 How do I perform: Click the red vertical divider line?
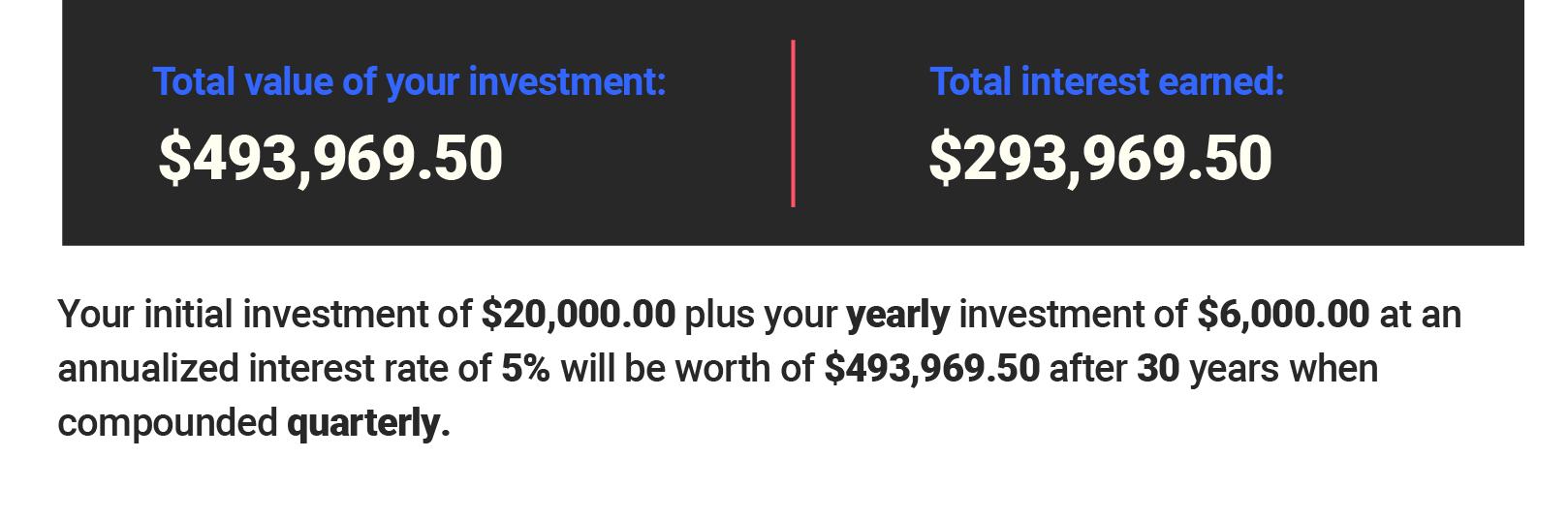point(793,123)
